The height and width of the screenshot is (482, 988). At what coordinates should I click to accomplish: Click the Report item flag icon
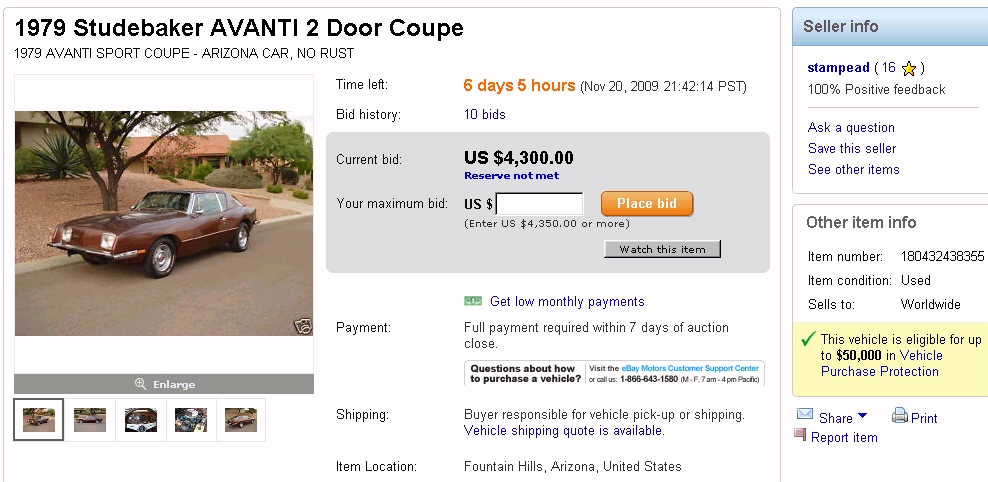pos(799,435)
